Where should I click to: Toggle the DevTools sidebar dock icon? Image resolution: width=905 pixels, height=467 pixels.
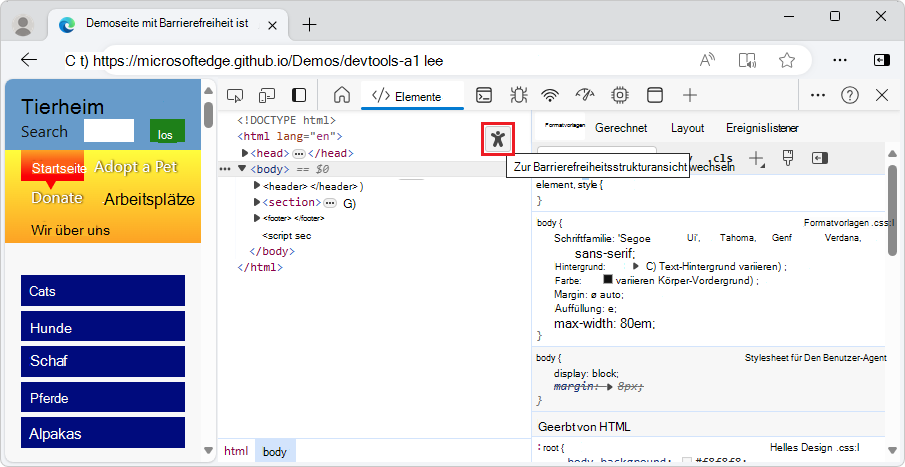299,95
